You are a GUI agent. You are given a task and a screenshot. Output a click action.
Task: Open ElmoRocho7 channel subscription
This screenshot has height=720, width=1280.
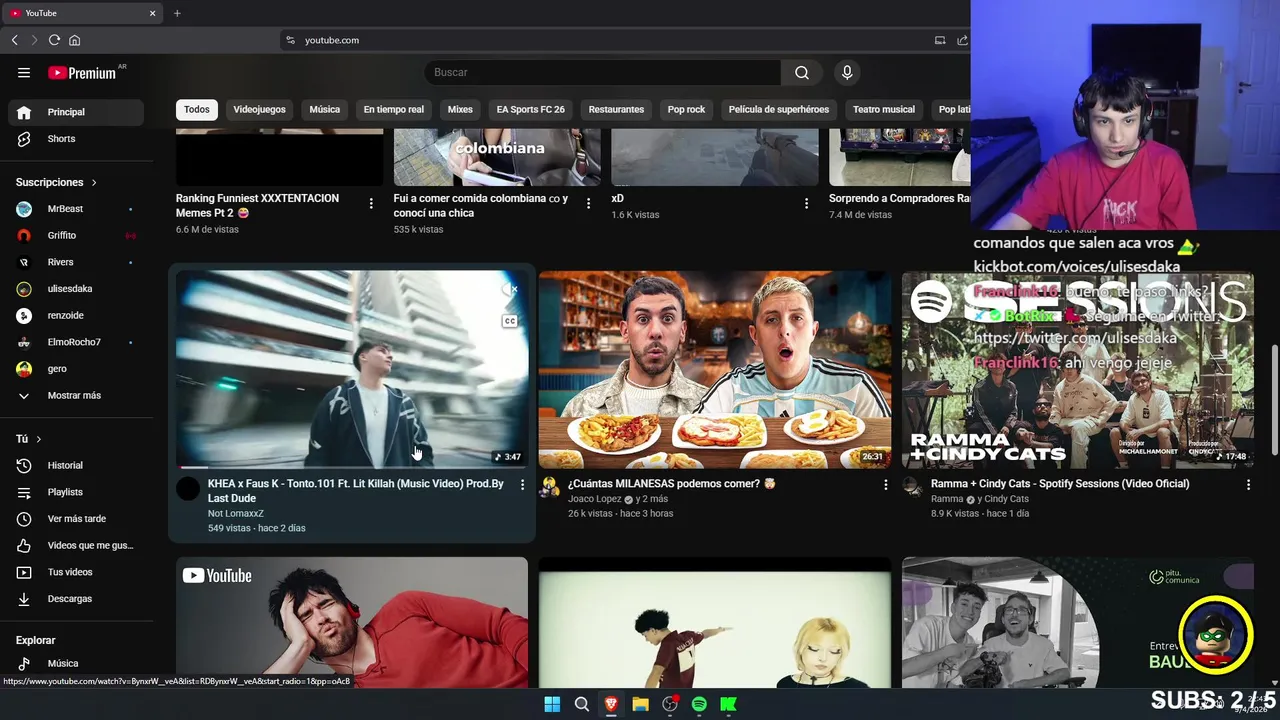pyautogui.click(x=76, y=342)
